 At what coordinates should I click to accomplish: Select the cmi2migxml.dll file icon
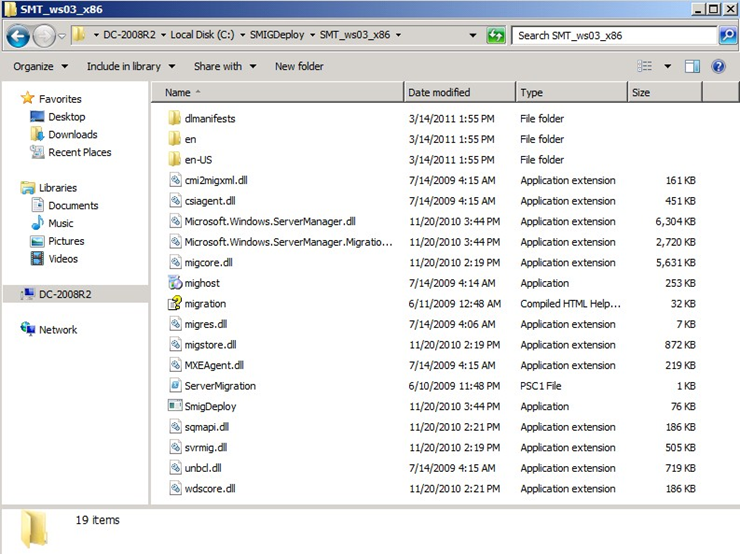175,180
